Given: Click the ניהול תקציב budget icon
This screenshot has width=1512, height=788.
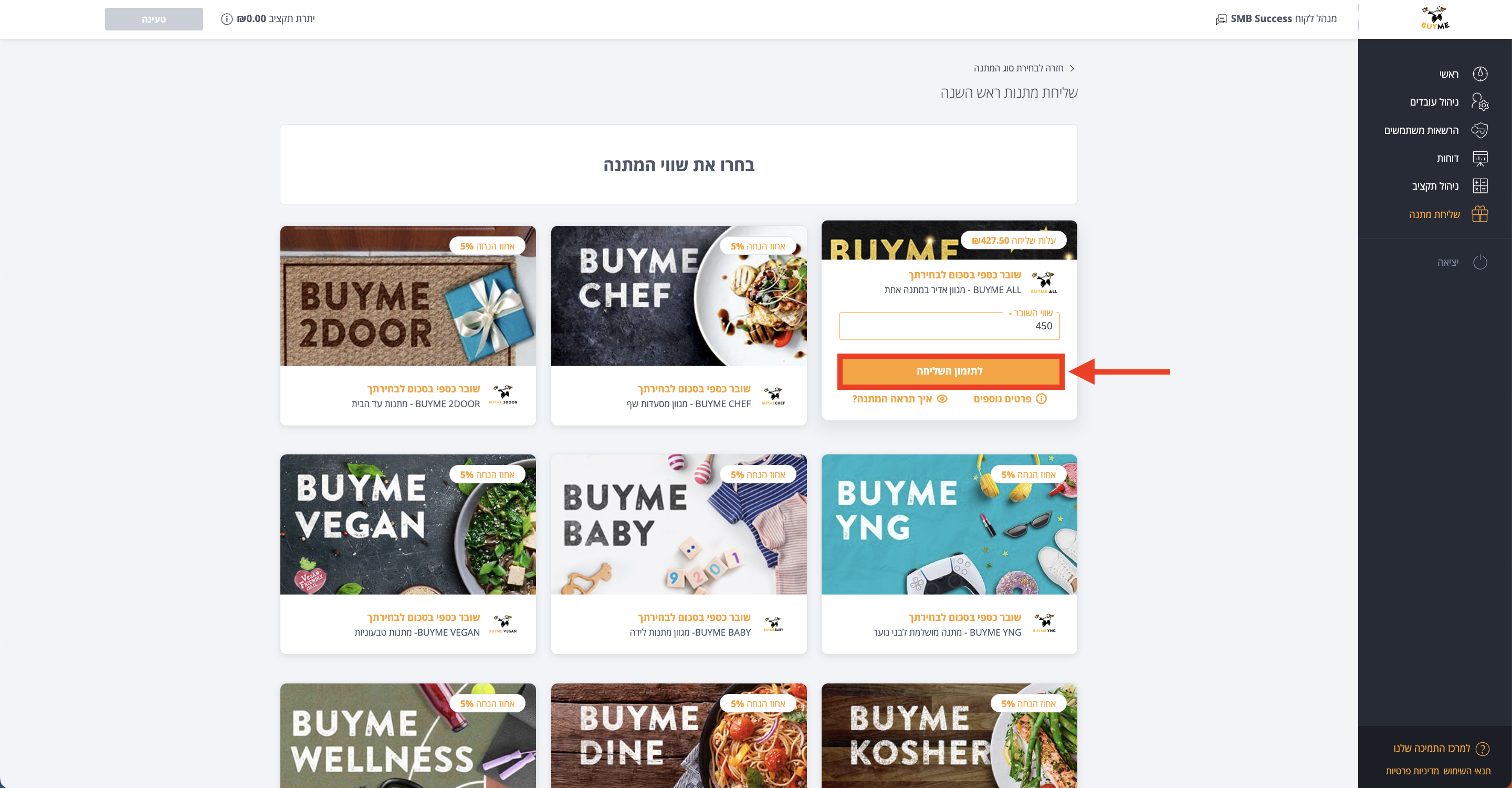Looking at the screenshot, I should tap(1480, 186).
